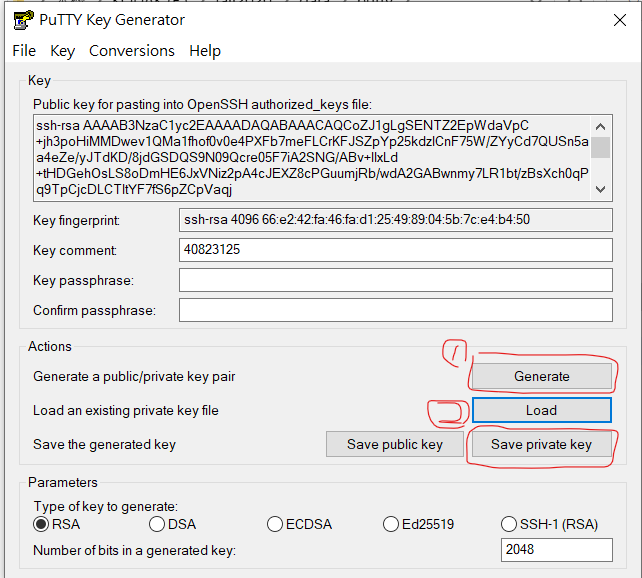
Task: Click the PuTTY Key Generator title icon
Action: (x=23, y=20)
